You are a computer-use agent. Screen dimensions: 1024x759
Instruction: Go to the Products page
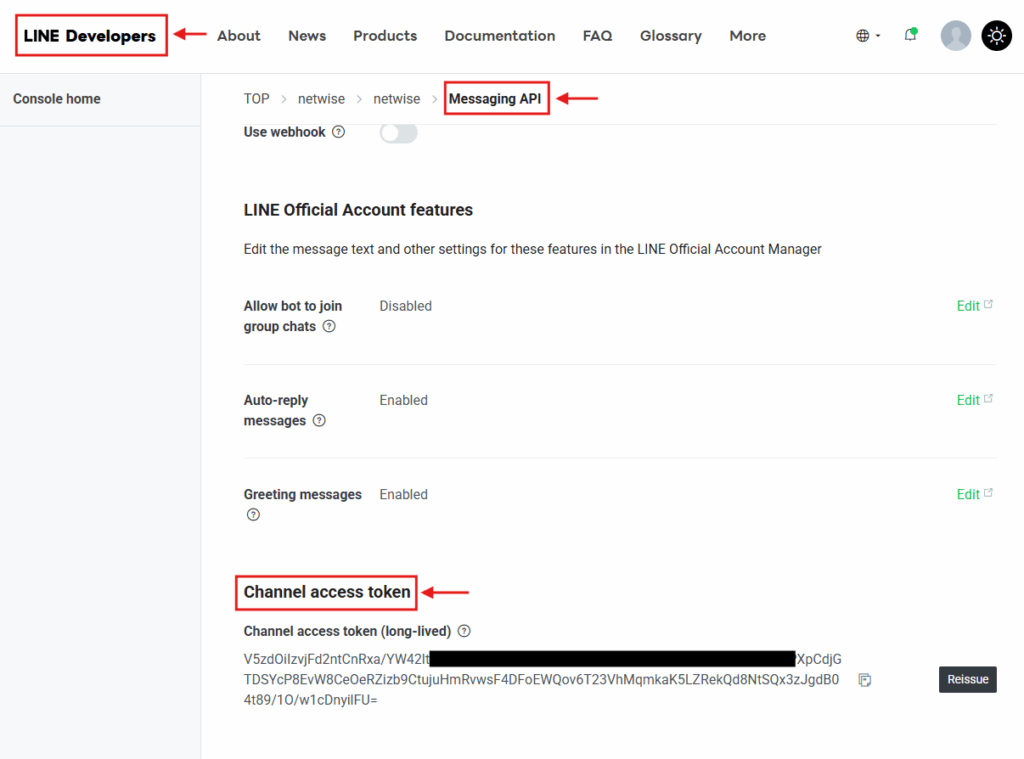(384, 36)
